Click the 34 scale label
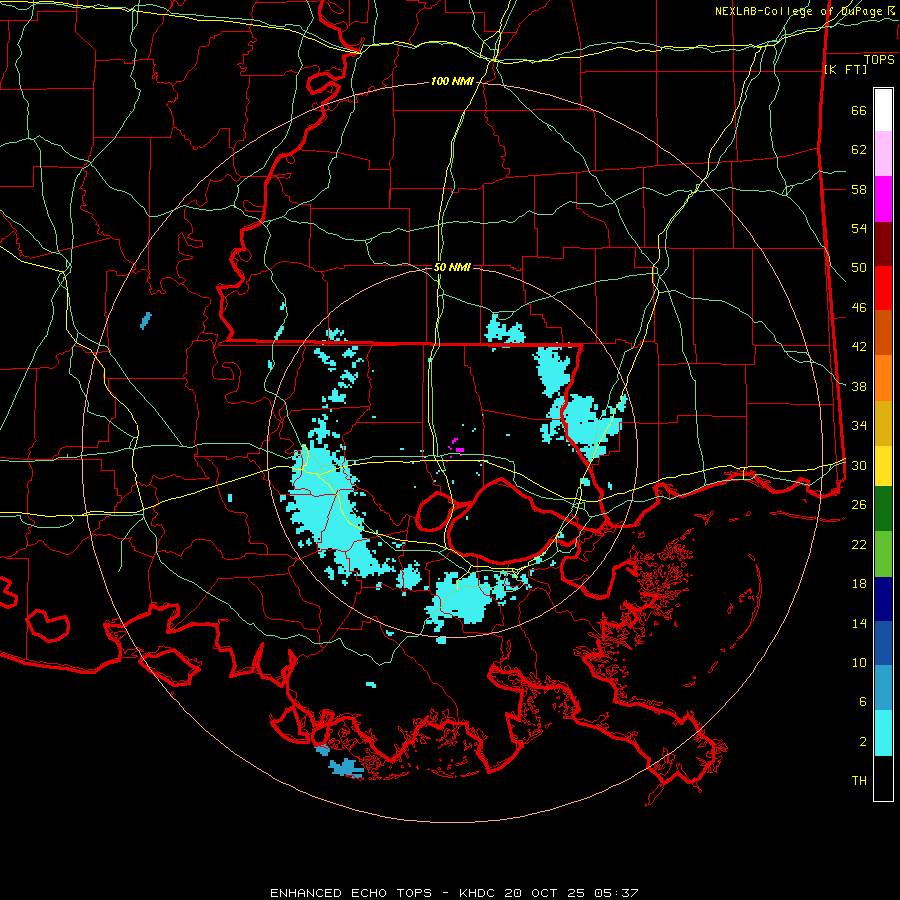The height and width of the screenshot is (900, 900). click(x=859, y=426)
